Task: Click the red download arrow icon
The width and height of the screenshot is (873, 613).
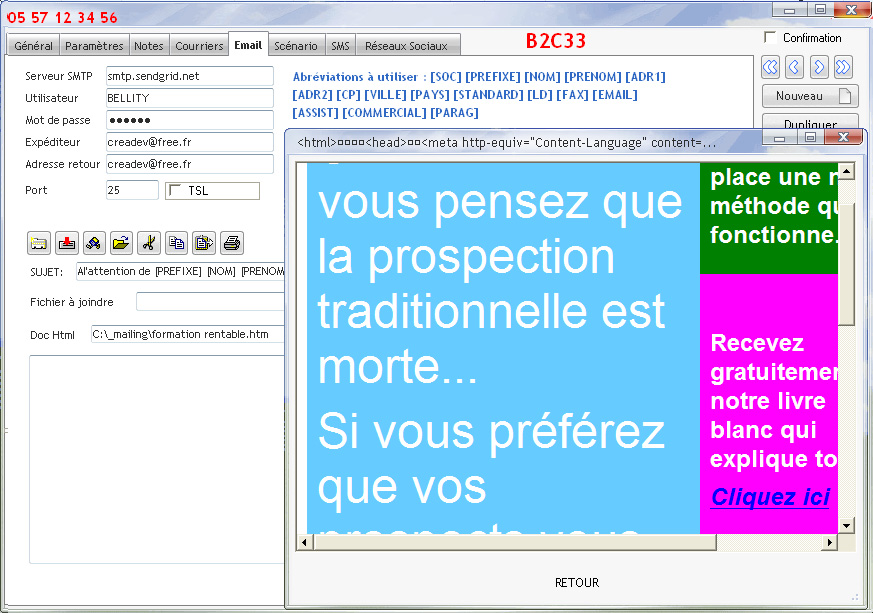Action: pos(67,242)
